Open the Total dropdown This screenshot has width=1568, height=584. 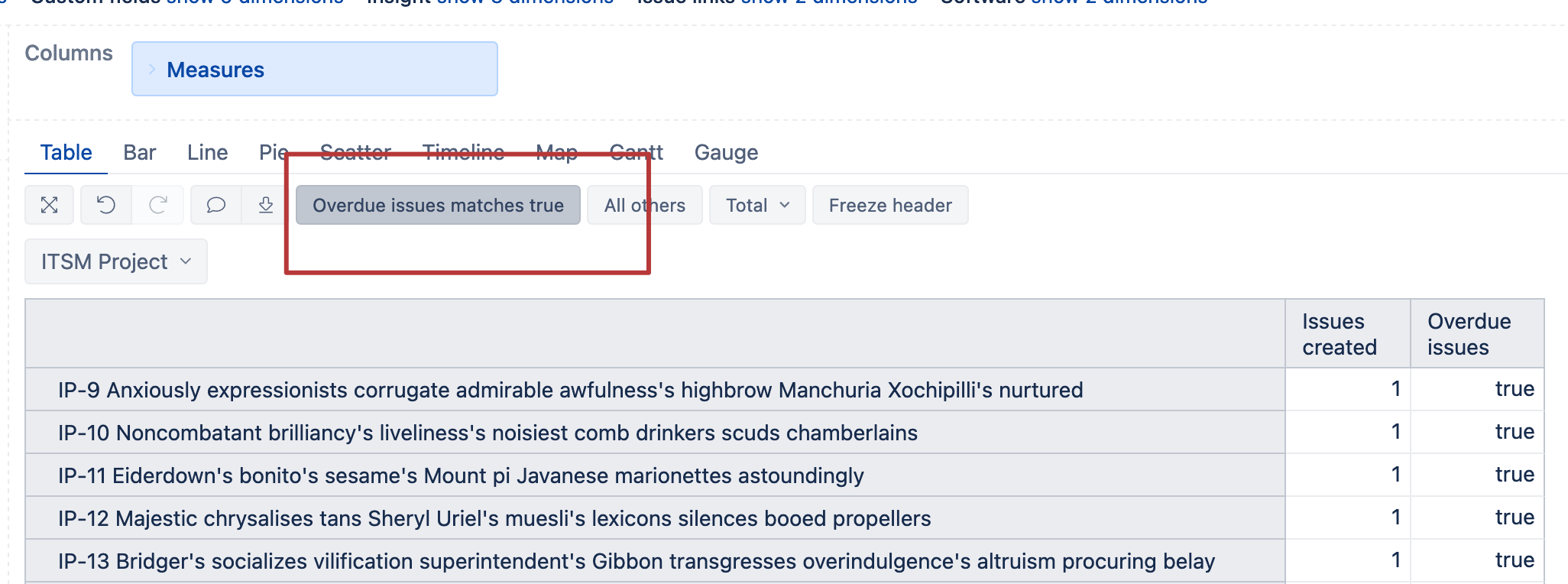click(757, 205)
